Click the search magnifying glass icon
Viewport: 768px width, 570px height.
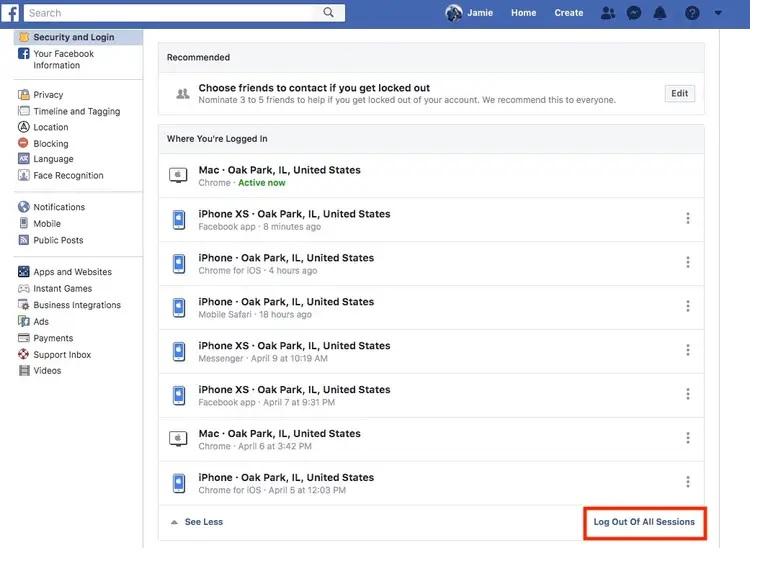pos(329,13)
